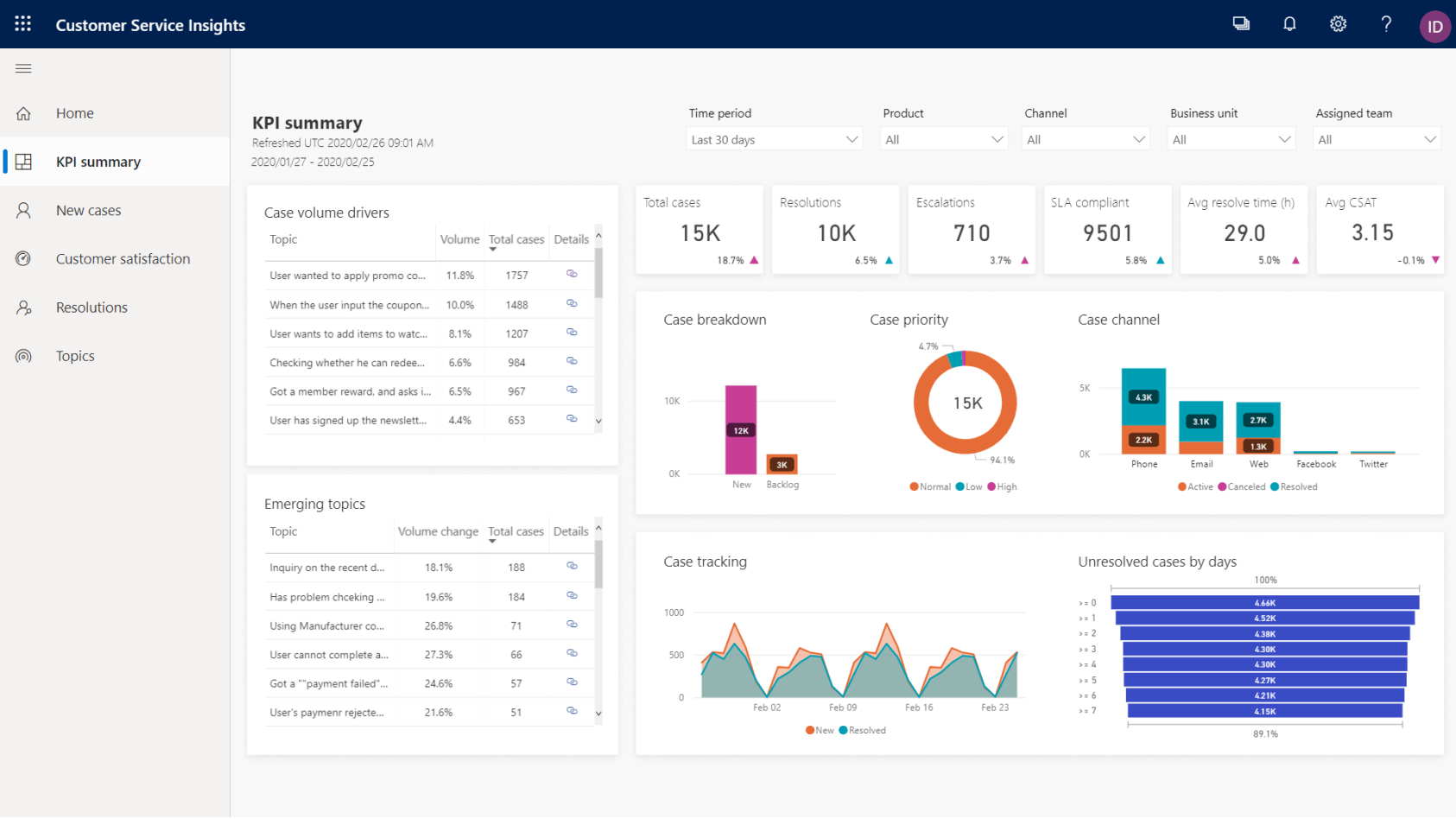The width and height of the screenshot is (1456, 819).
Task: Click the Volume change column header
Action: click(x=438, y=532)
